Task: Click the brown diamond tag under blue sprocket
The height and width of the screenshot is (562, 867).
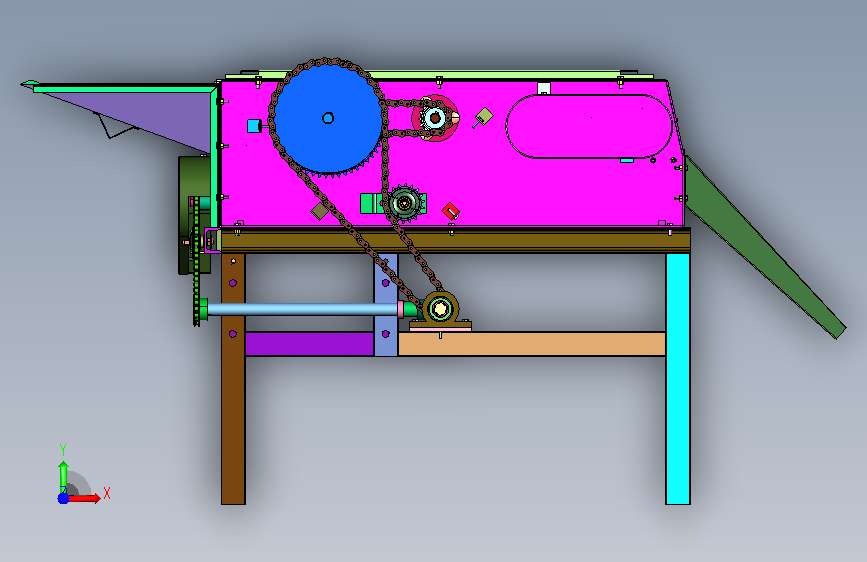Action: tap(320, 211)
